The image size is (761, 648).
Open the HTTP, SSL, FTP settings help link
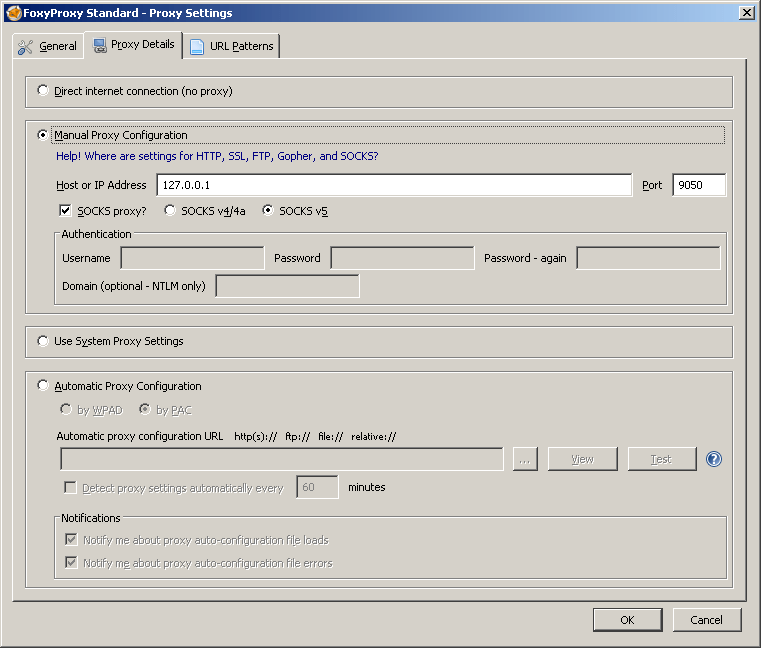217,156
